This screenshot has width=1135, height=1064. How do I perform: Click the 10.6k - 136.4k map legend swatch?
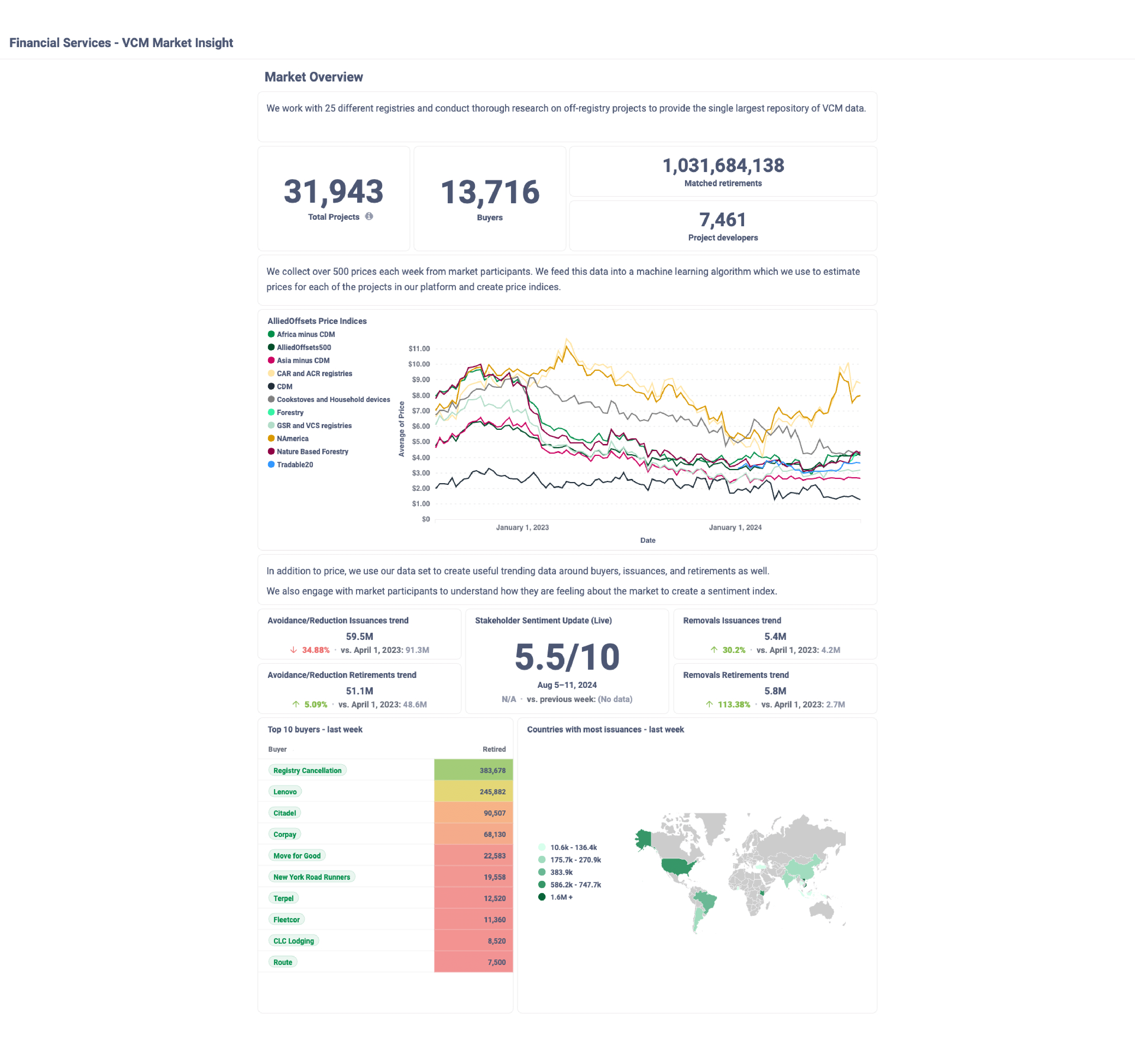(x=542, y=848)
